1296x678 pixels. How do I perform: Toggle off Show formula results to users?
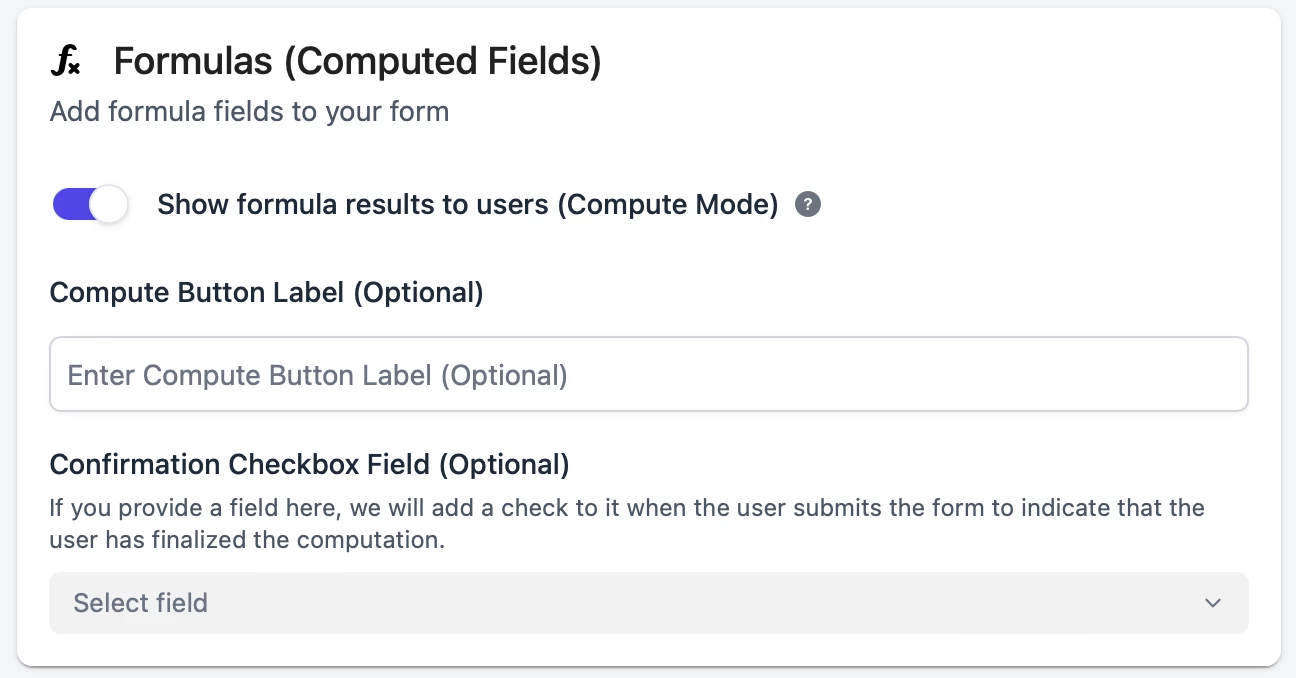(x=90, y=205)
